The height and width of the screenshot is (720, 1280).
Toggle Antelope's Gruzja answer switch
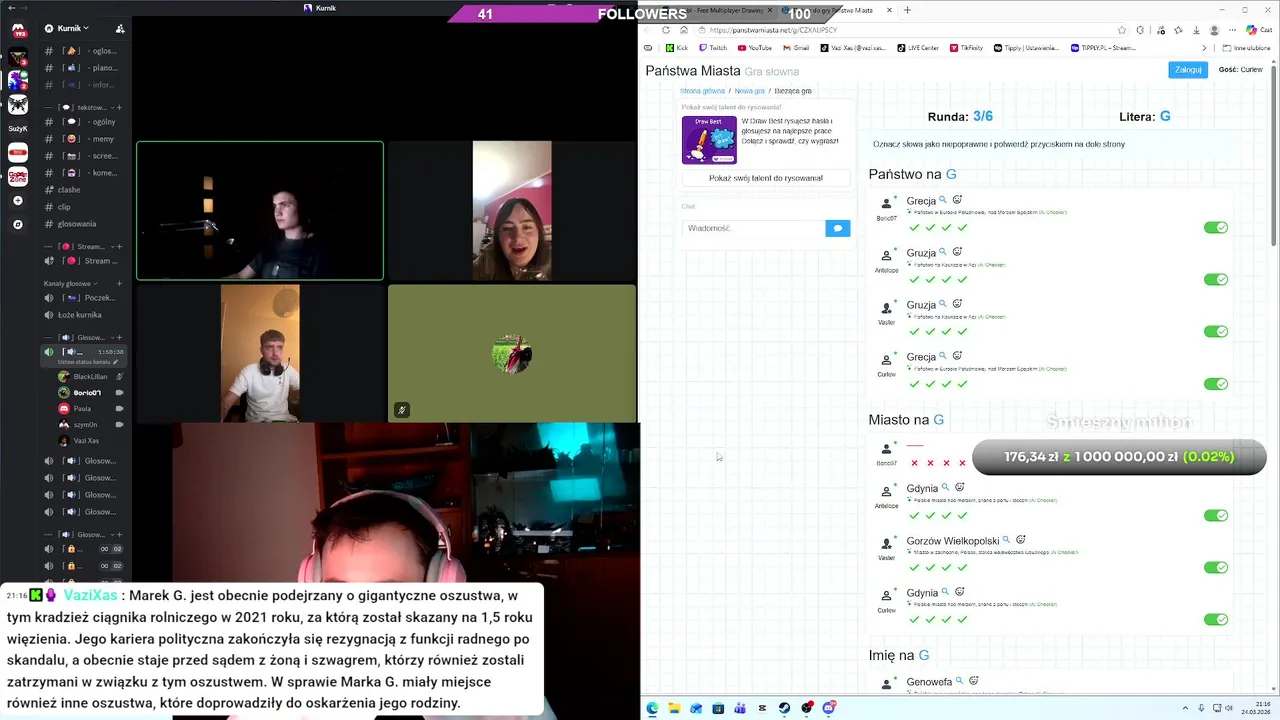click(x=1216, y=280)
